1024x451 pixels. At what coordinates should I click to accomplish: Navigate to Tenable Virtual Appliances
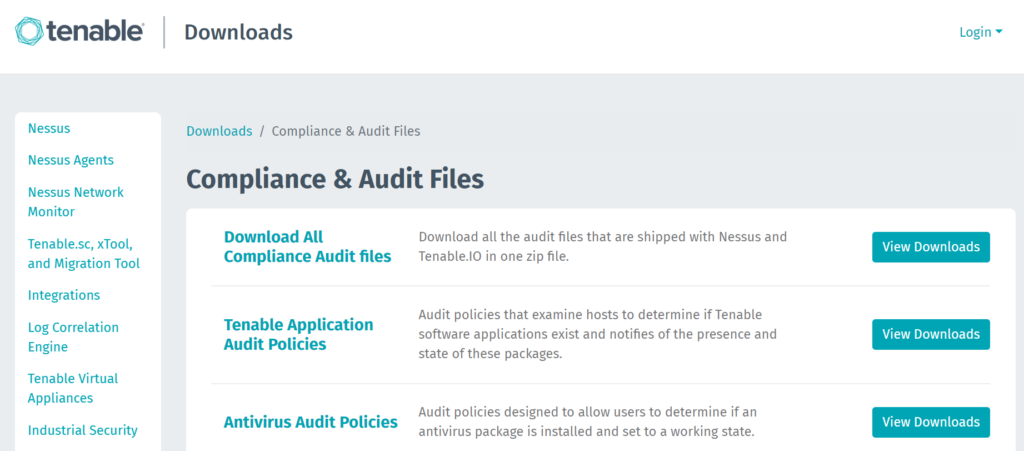(73, 388)
